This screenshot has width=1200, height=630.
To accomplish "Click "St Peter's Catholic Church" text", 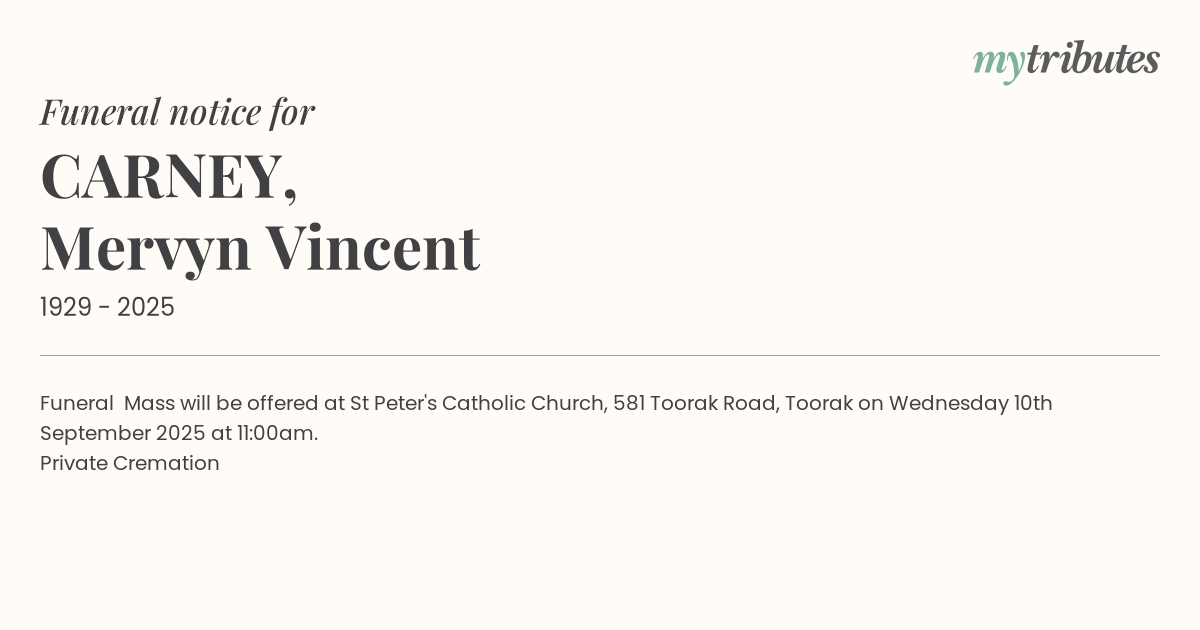I will point(477,403).
